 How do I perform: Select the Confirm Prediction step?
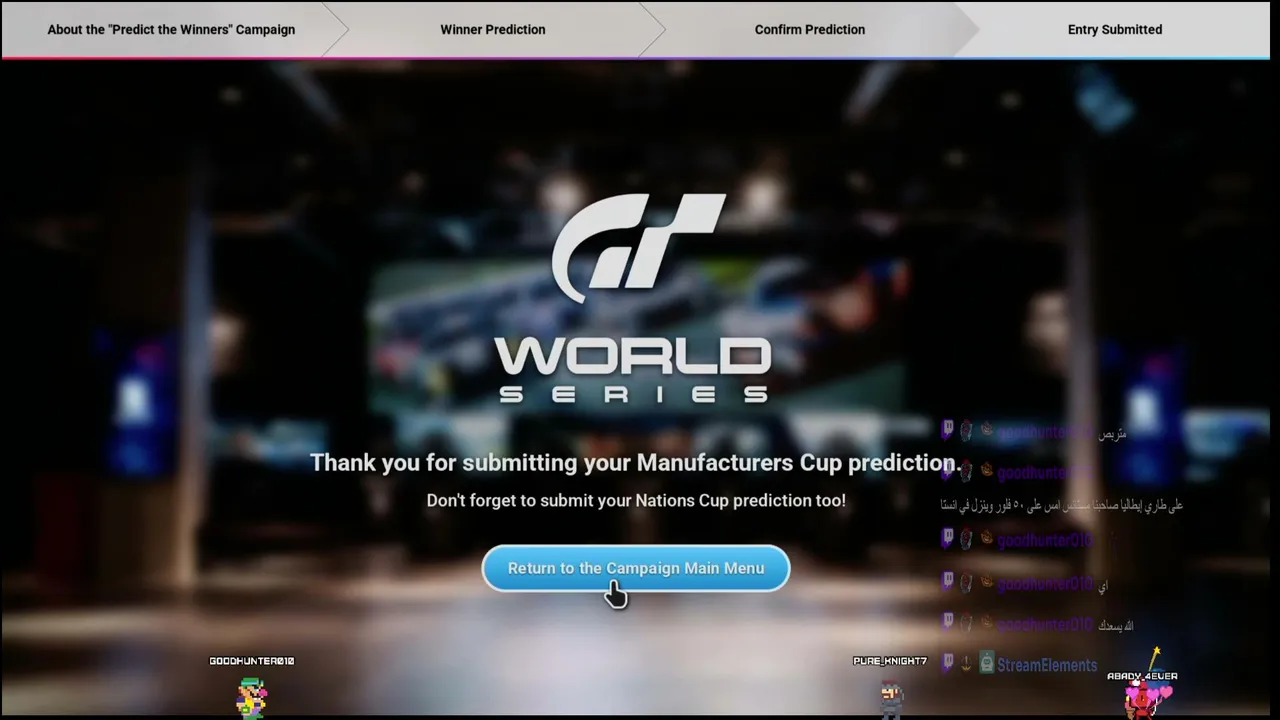tap(810, 29)
